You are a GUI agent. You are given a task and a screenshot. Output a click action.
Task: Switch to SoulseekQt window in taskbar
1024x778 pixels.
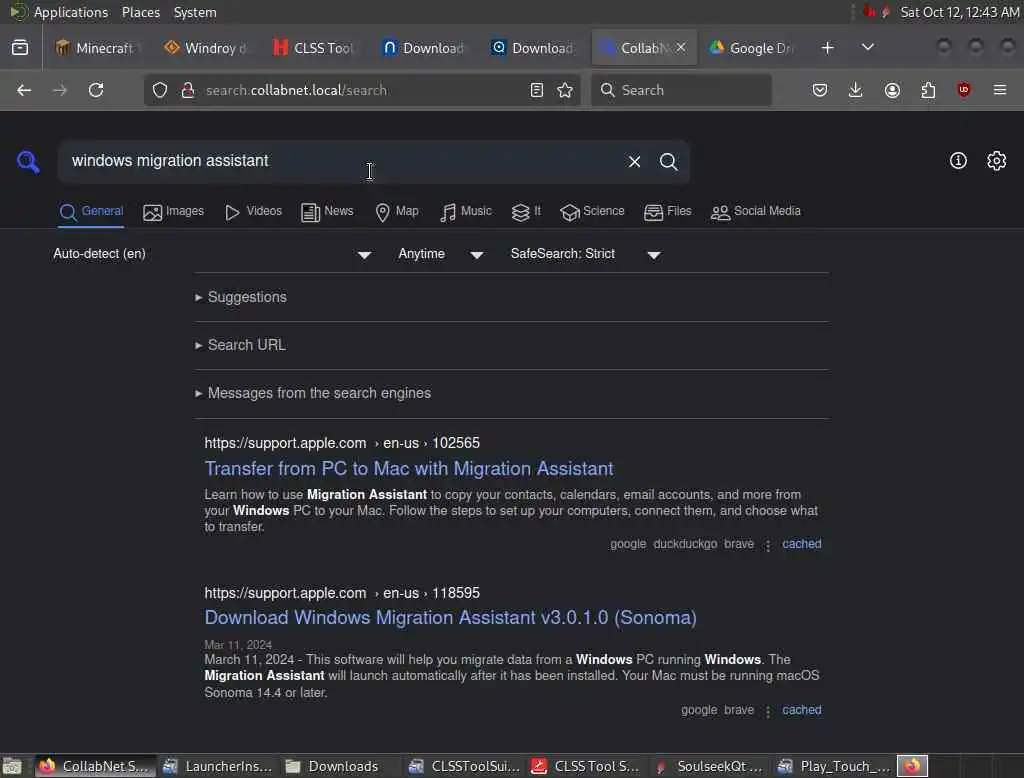click(x=709, y=766)
